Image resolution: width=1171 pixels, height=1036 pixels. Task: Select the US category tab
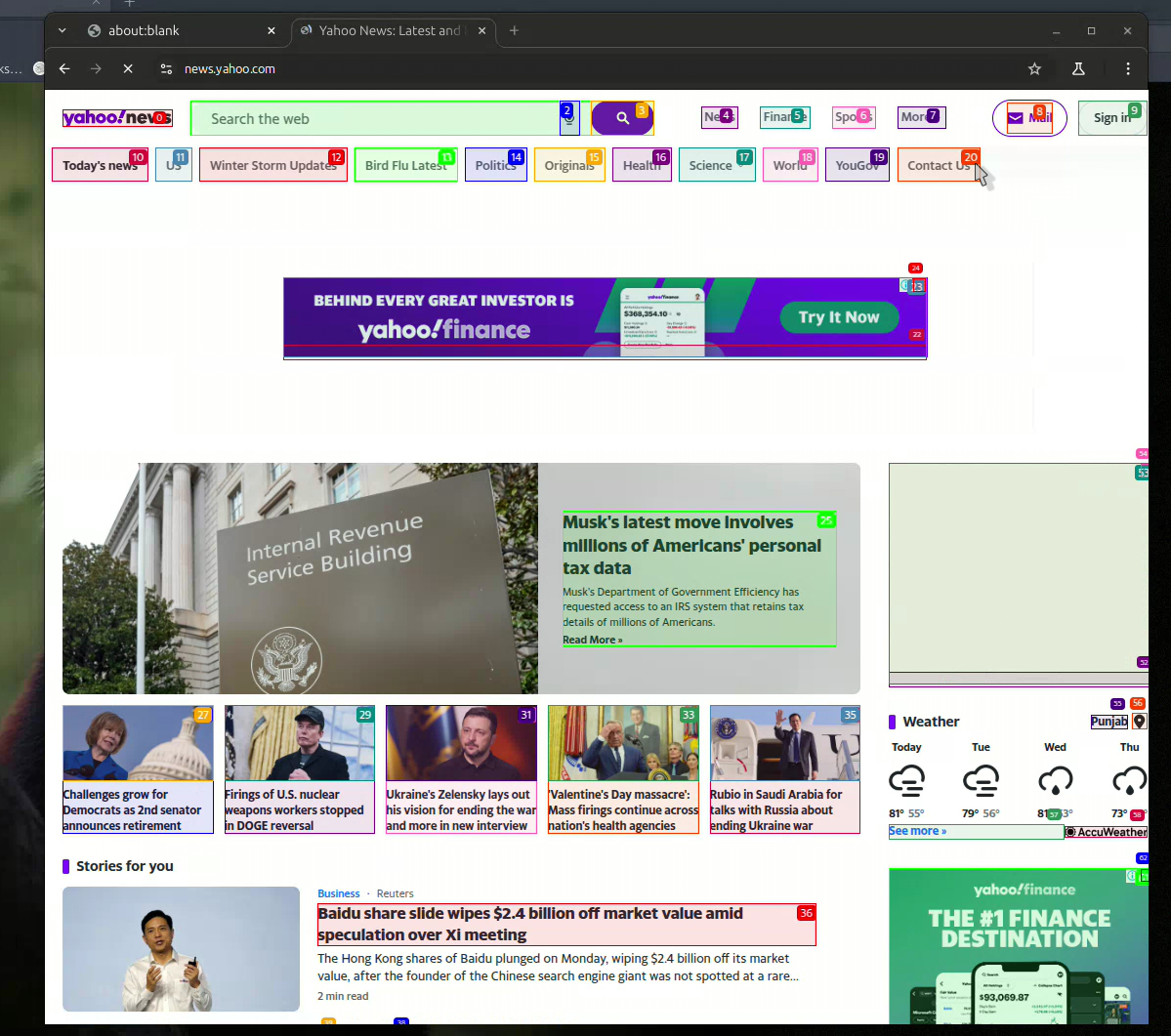tap(174, 165)
